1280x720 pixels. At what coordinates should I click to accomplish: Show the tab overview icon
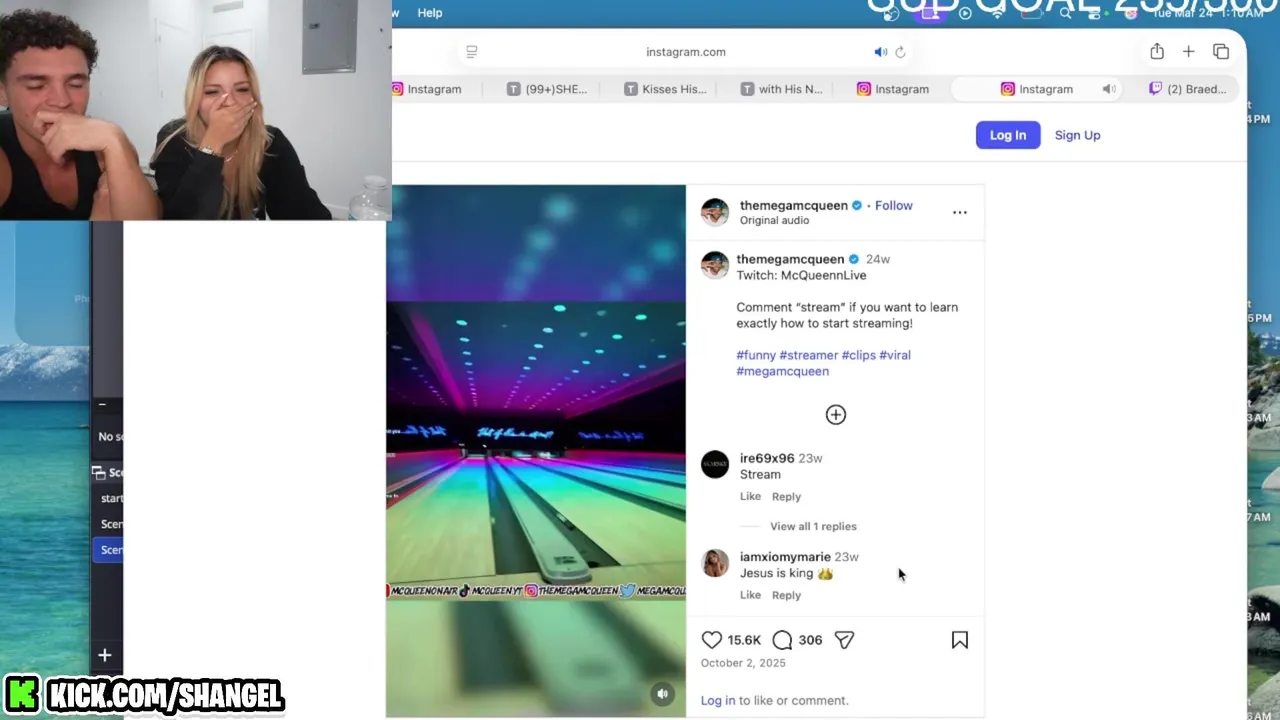(x=1221, y=52)
